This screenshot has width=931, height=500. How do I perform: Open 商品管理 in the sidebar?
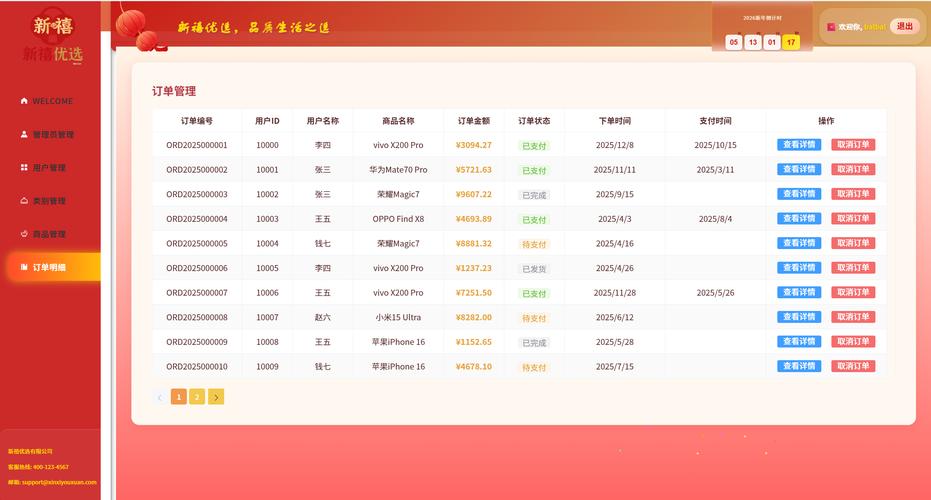pyautogui.click(x=50, y=234)
